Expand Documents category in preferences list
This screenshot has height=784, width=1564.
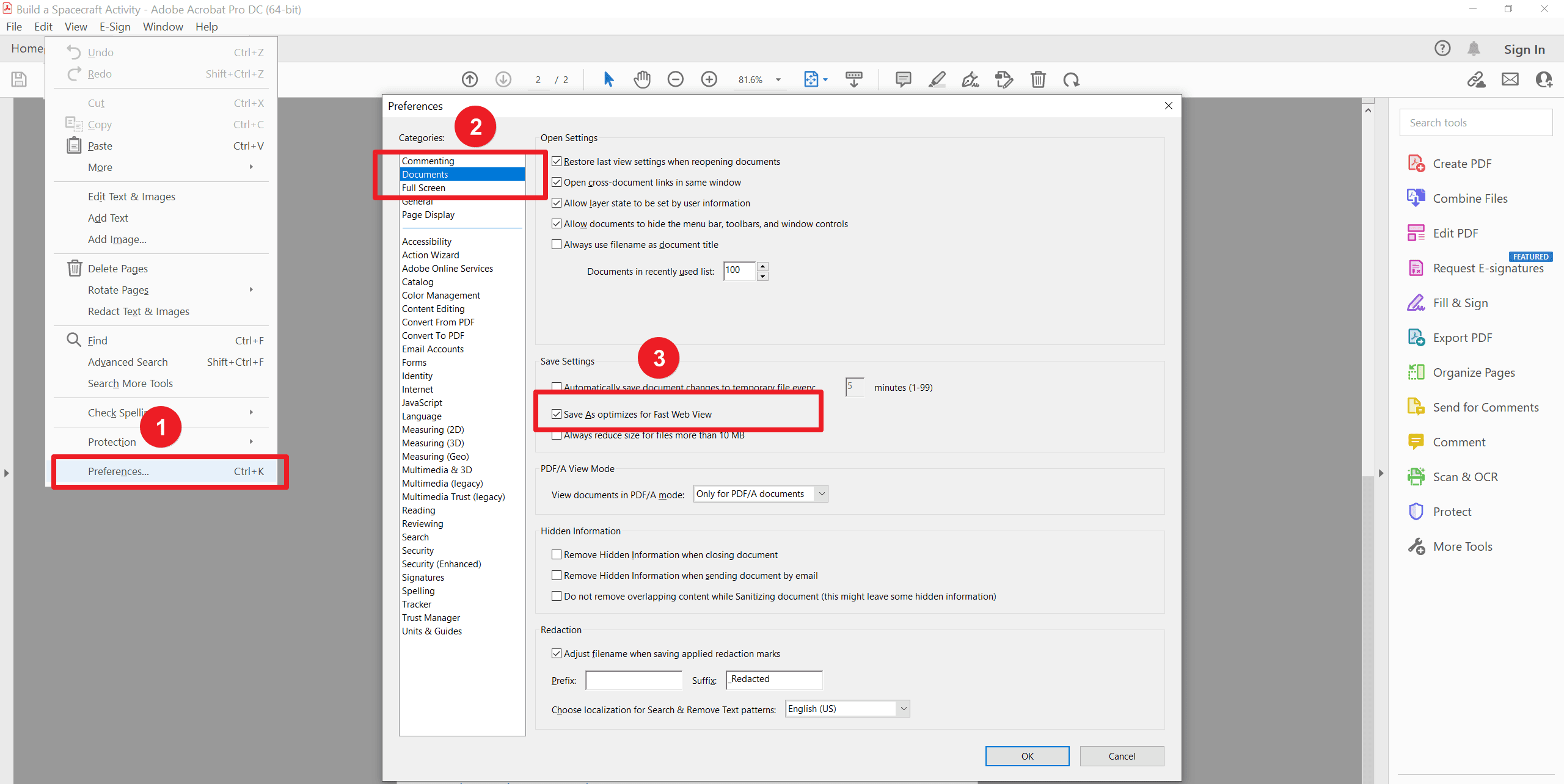(x=460, y=174)
